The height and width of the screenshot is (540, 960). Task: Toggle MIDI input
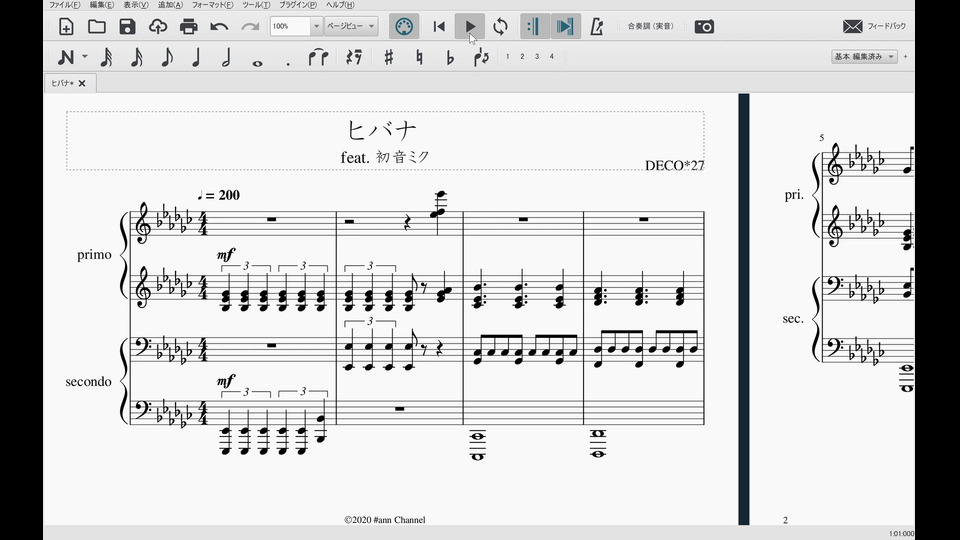(x=403, y=26)
